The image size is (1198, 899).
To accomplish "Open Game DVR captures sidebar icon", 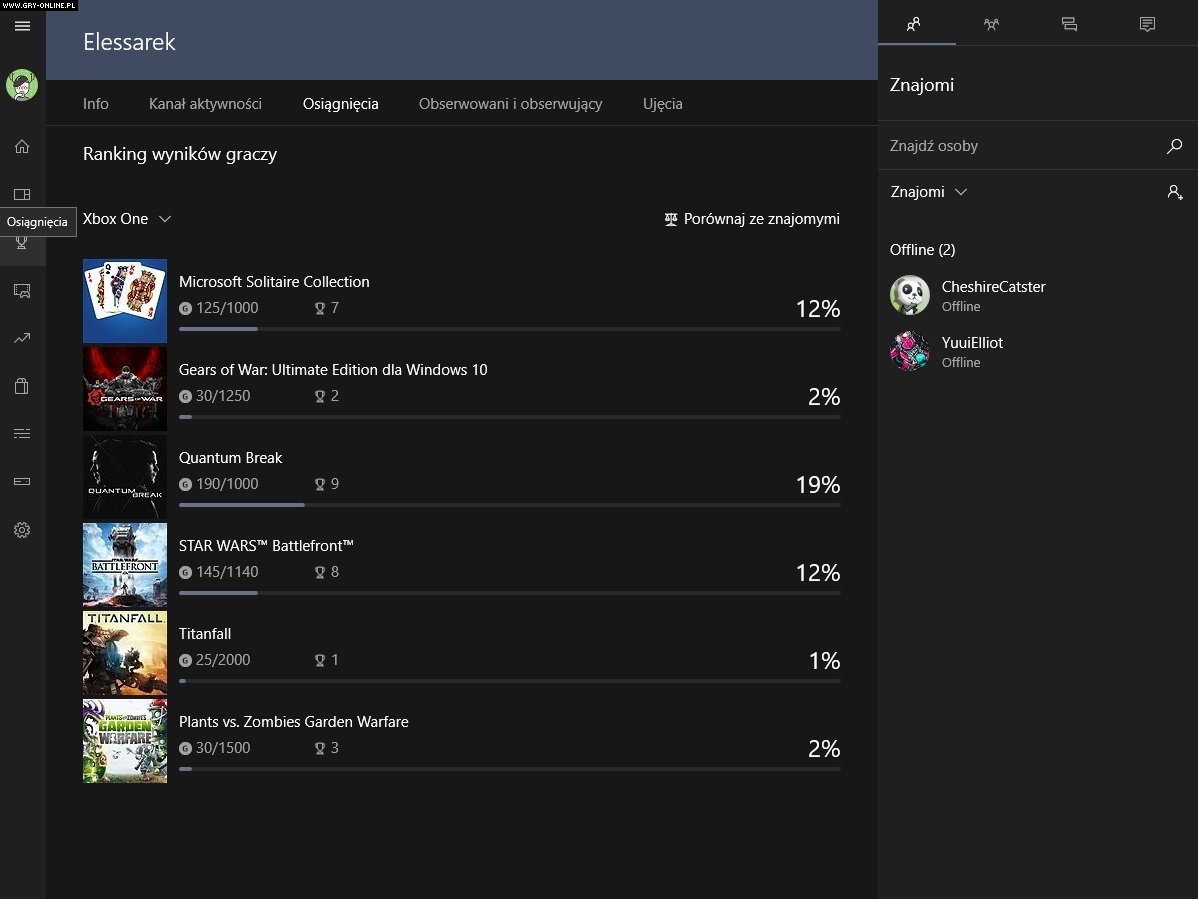I will (22, 290).
